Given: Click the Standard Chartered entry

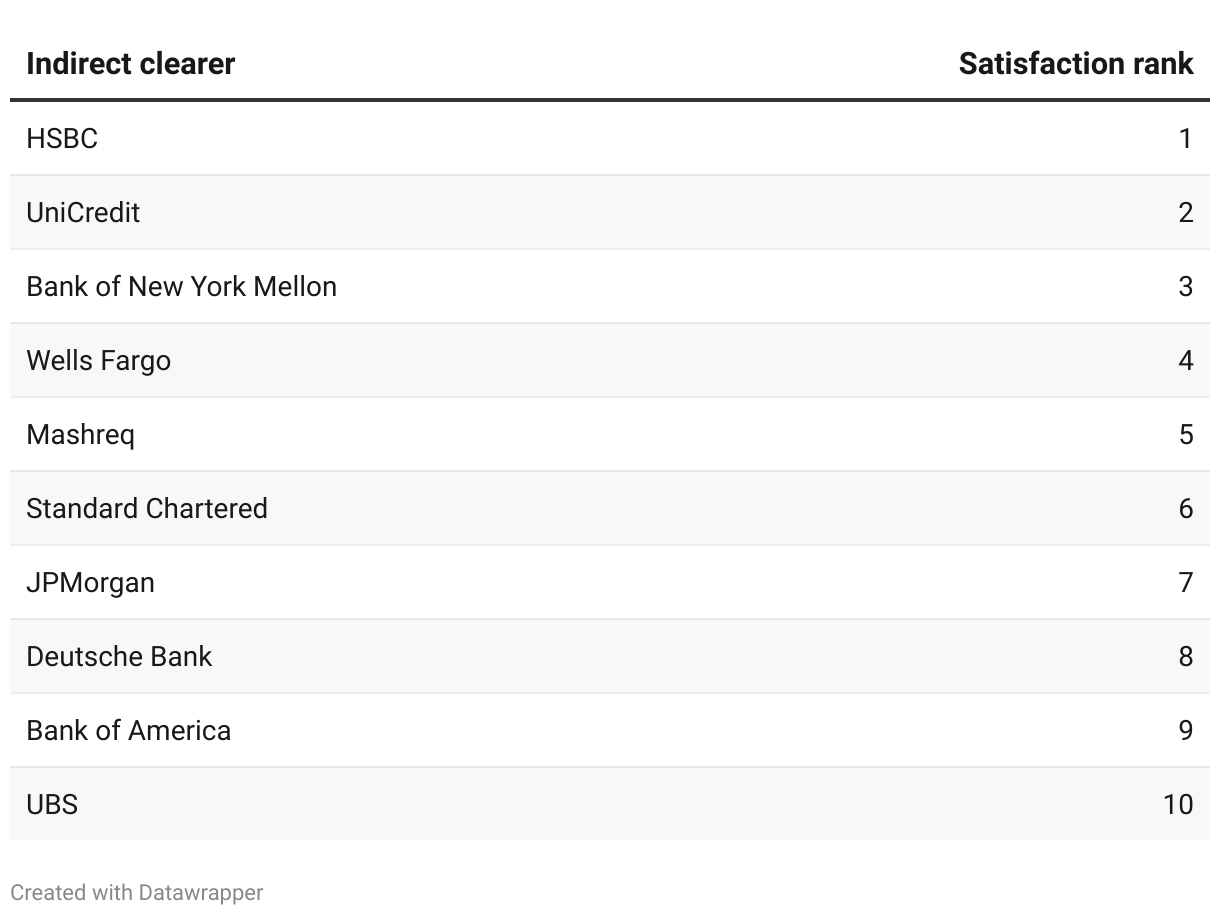Looking at the screenshot, I should click(x=147, y=508).
